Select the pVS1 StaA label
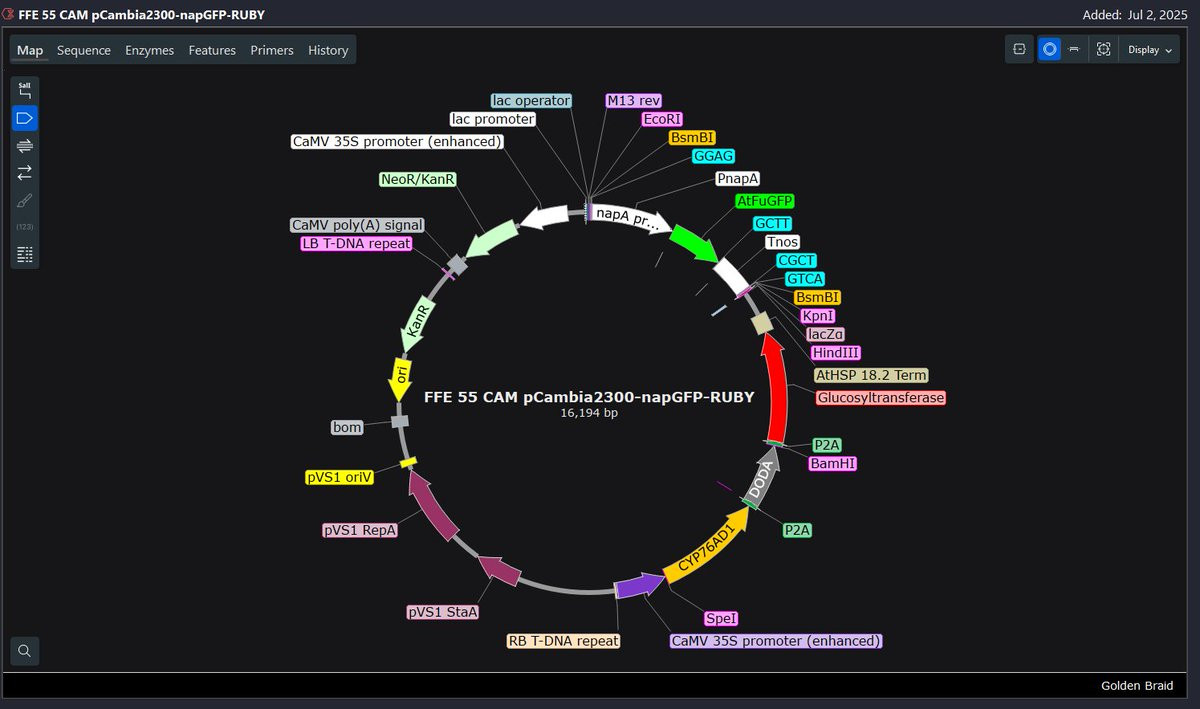The width and height of the screenshot is (1200, 709). click(443, 612)
